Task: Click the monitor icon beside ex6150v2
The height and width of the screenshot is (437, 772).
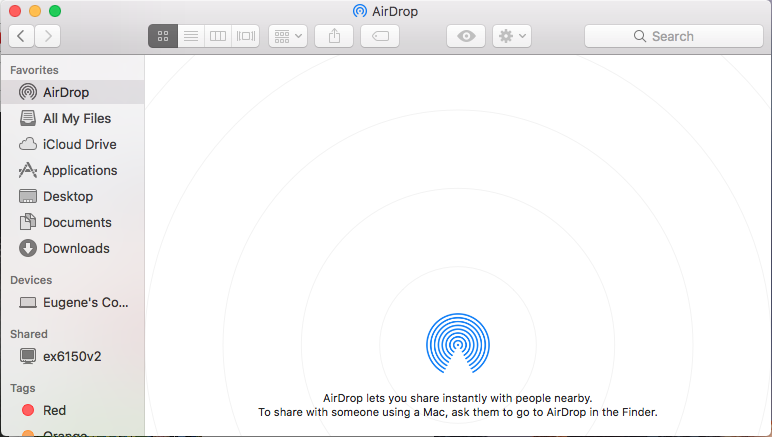Action: [x=28, y=356]
